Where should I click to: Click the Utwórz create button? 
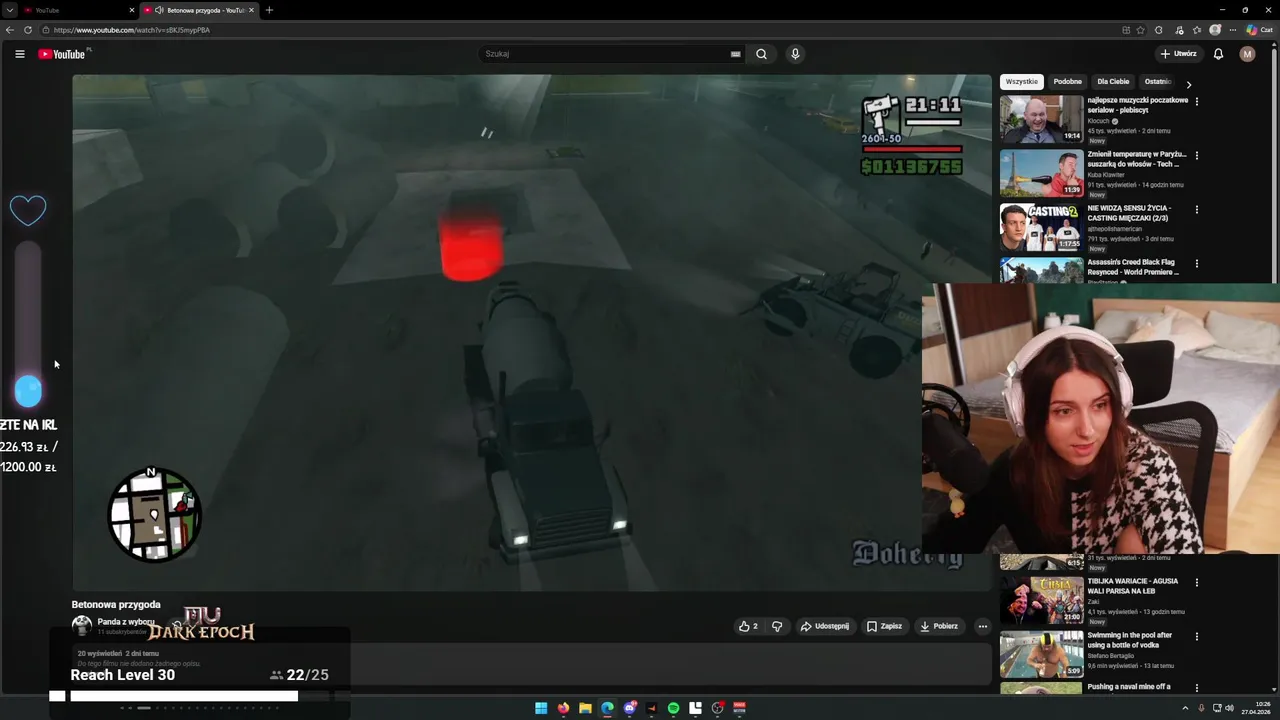[x=1179, y=54]
